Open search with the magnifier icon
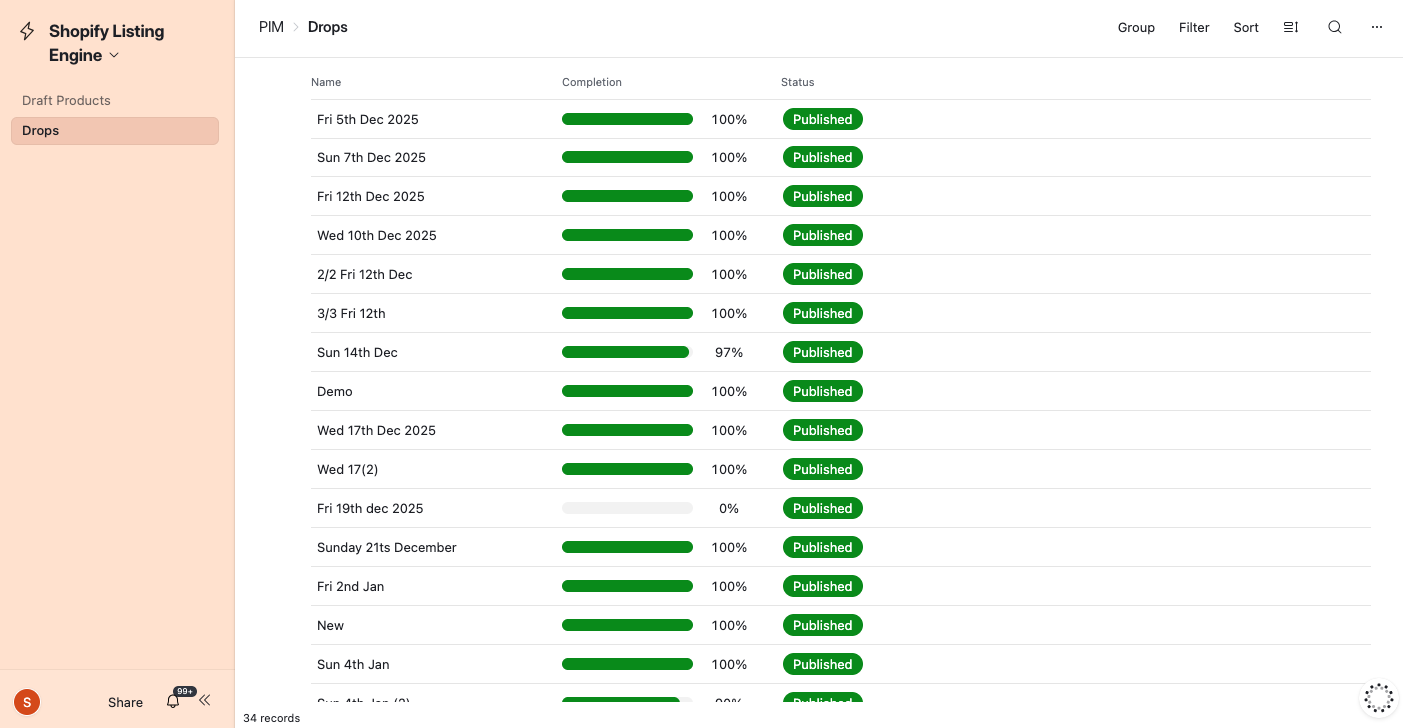 (x=1334, y=27)
